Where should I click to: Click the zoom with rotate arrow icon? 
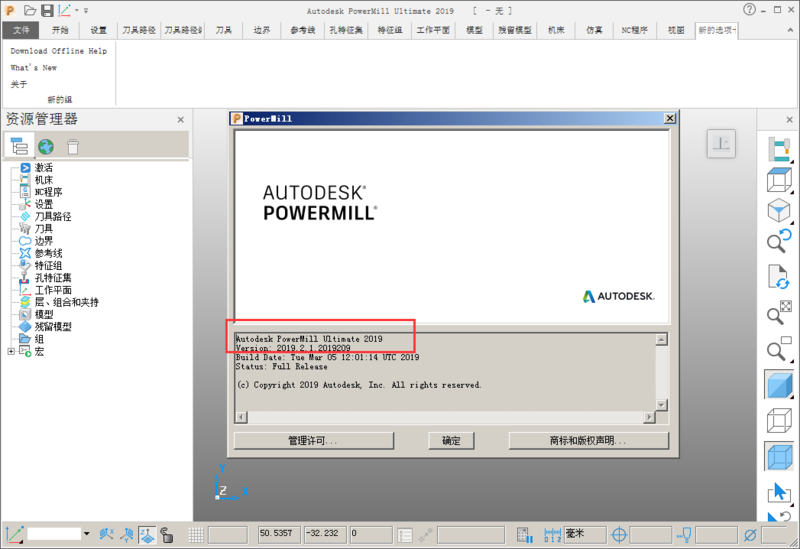coord(779,240)
